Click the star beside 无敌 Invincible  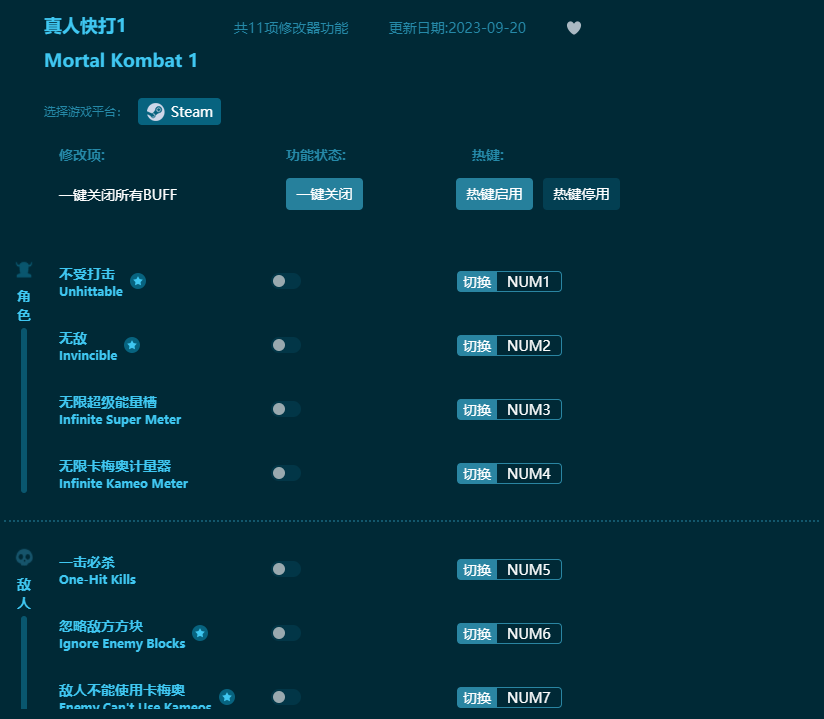[x=131, y=345]
